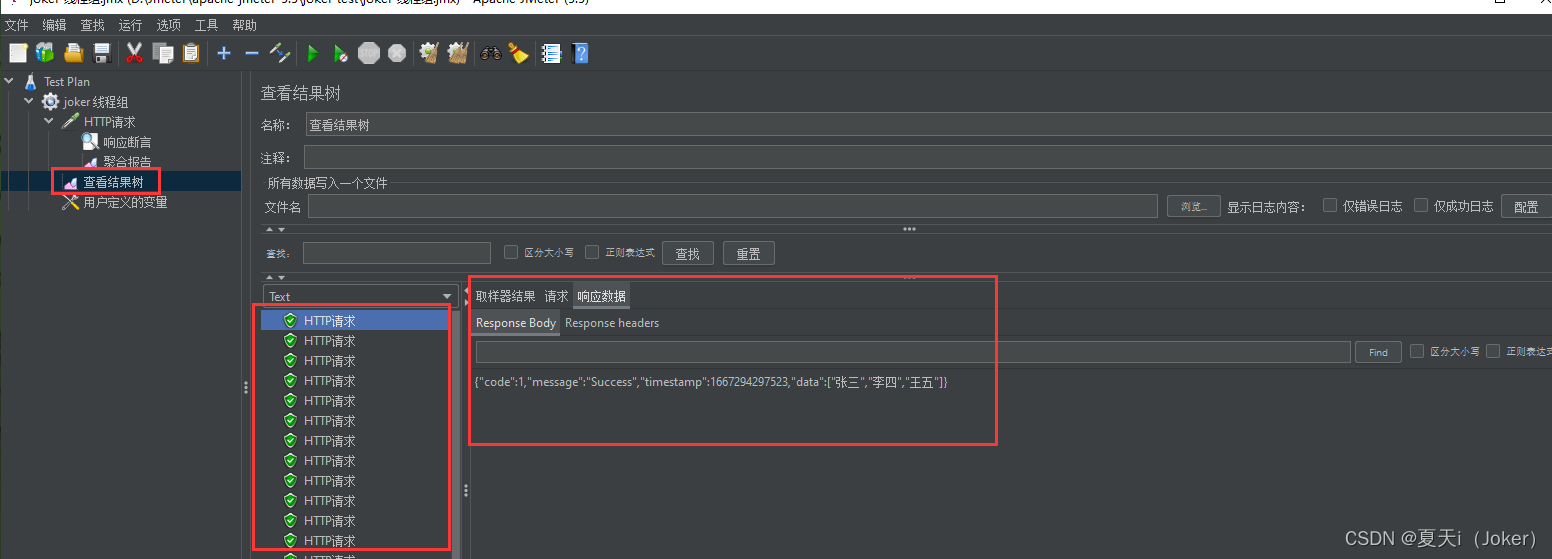Open the Function Helper list icon

[551, 53]
